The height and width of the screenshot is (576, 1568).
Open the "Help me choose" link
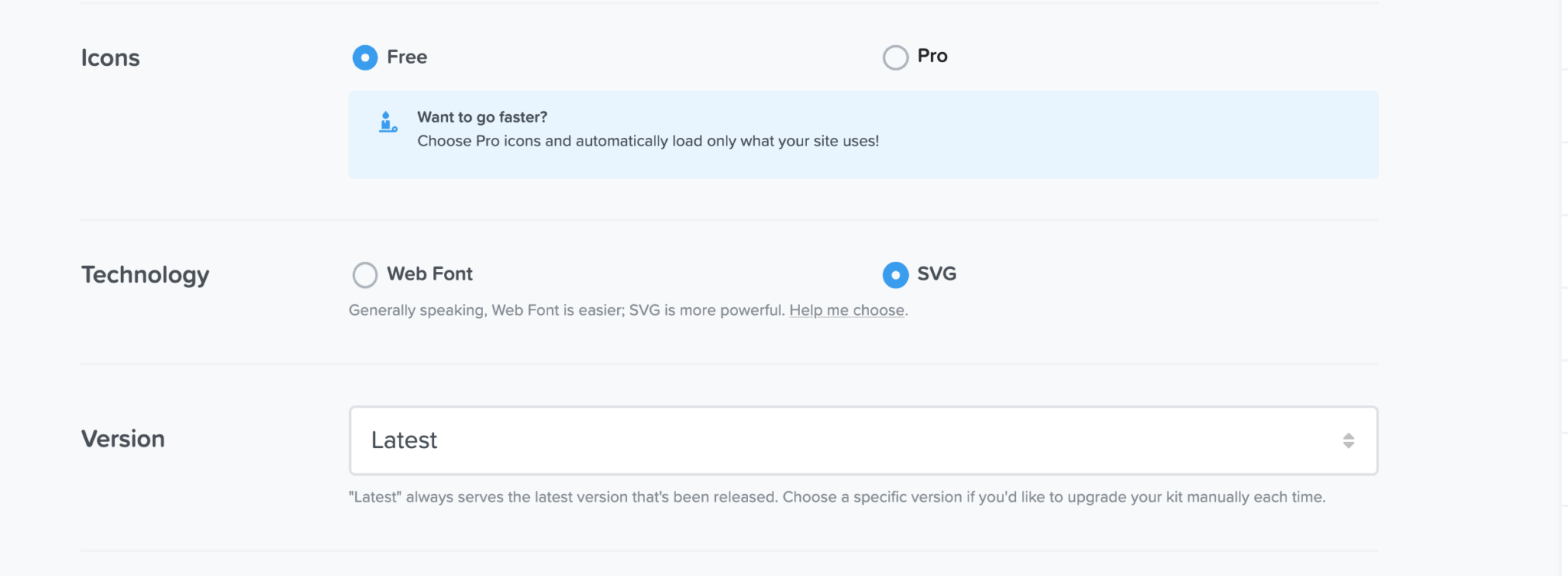pyautogui.click(x=847, y=310)
